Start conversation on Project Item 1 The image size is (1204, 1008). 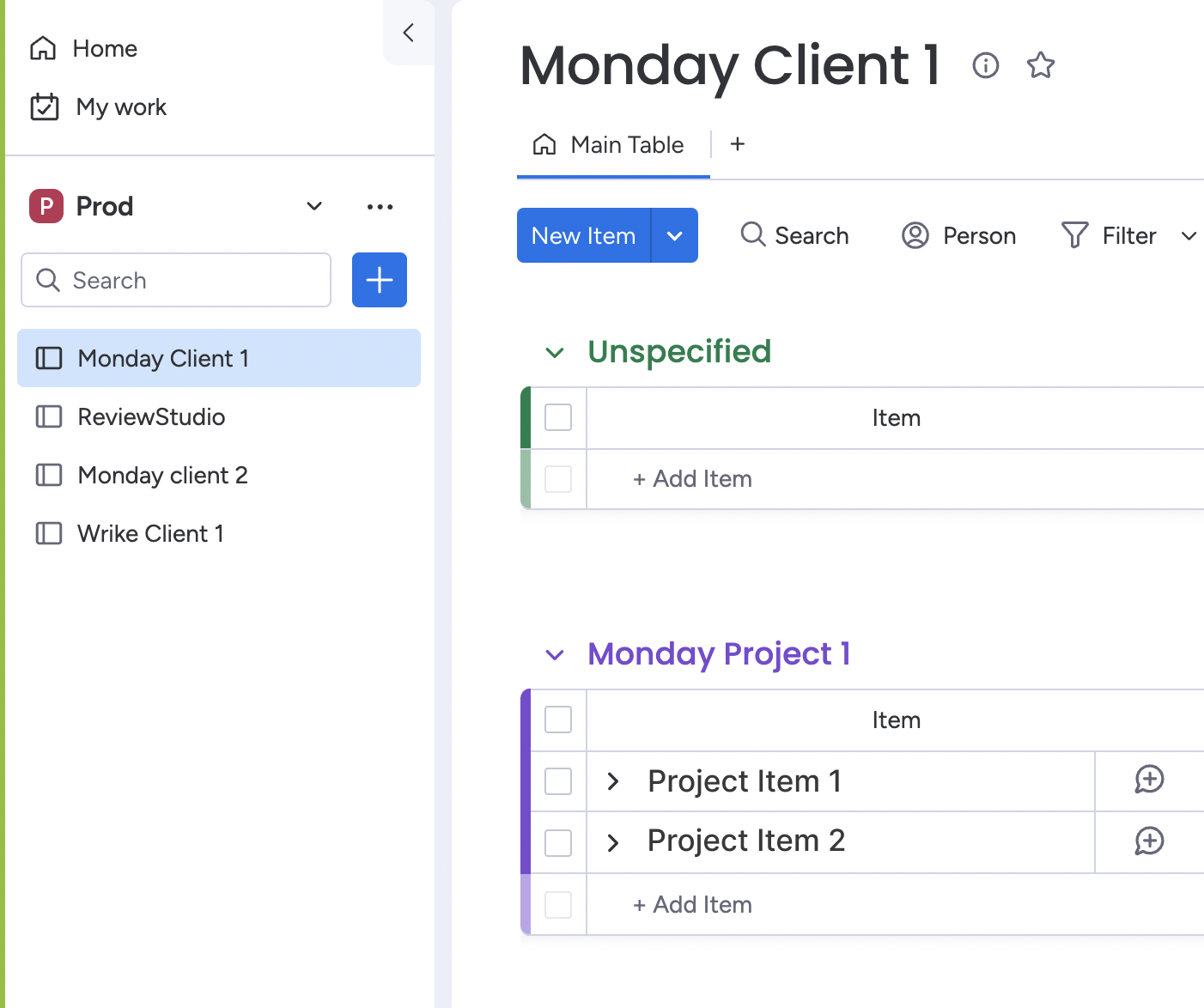[1149, 780]
